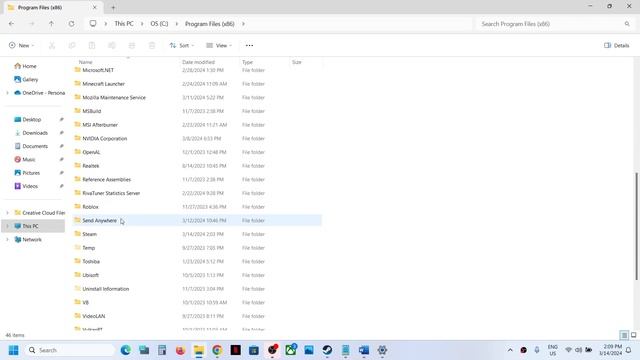This screenshot has width=640, height=360.
Task: Refresh the Program Files (x86) view
Action: [71, 24]
